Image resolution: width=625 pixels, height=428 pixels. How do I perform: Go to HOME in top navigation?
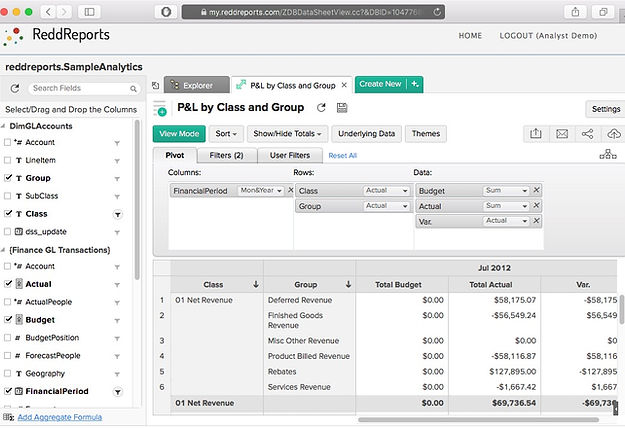(x=470, y=36)
